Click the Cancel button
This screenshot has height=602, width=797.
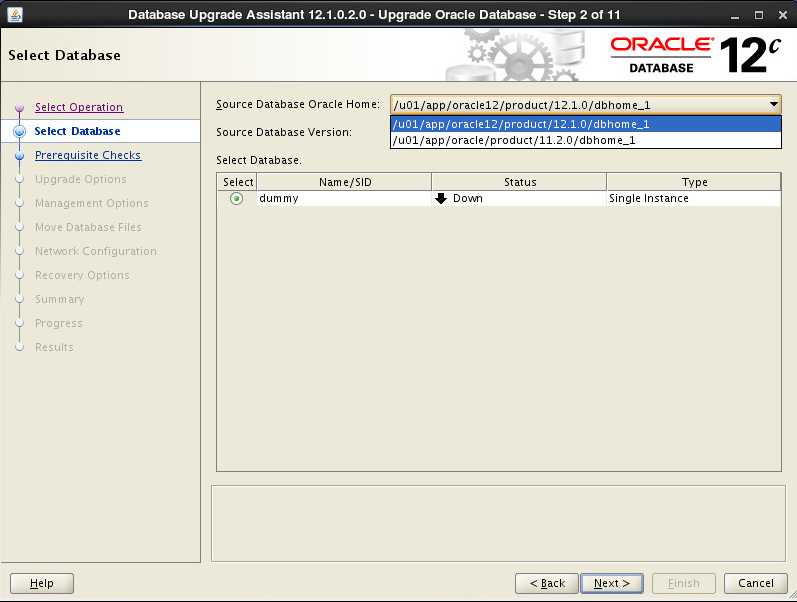pos(755,583)
